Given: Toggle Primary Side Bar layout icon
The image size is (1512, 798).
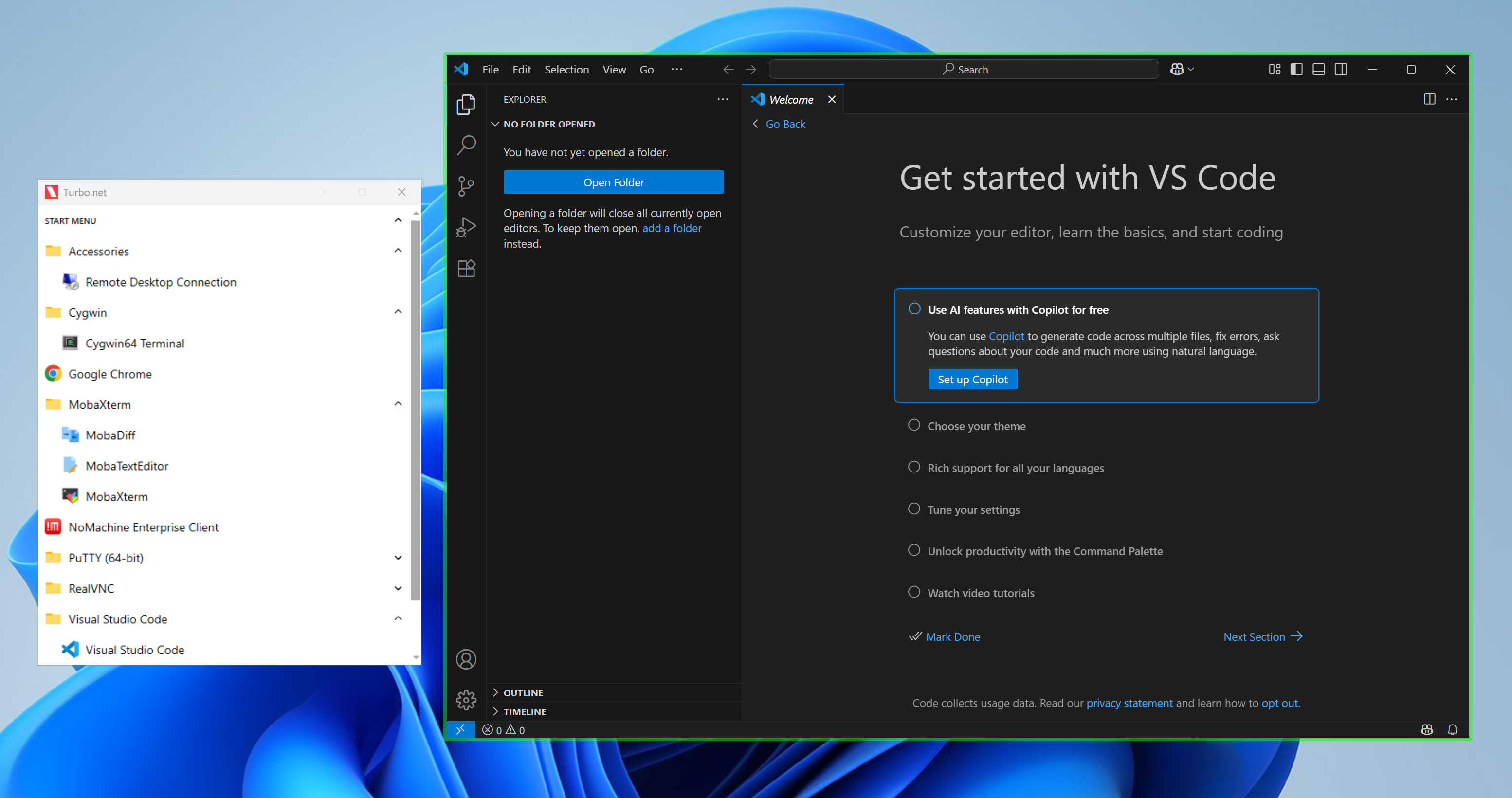Looking at the screenshot, I should (x=1296, y=69).
